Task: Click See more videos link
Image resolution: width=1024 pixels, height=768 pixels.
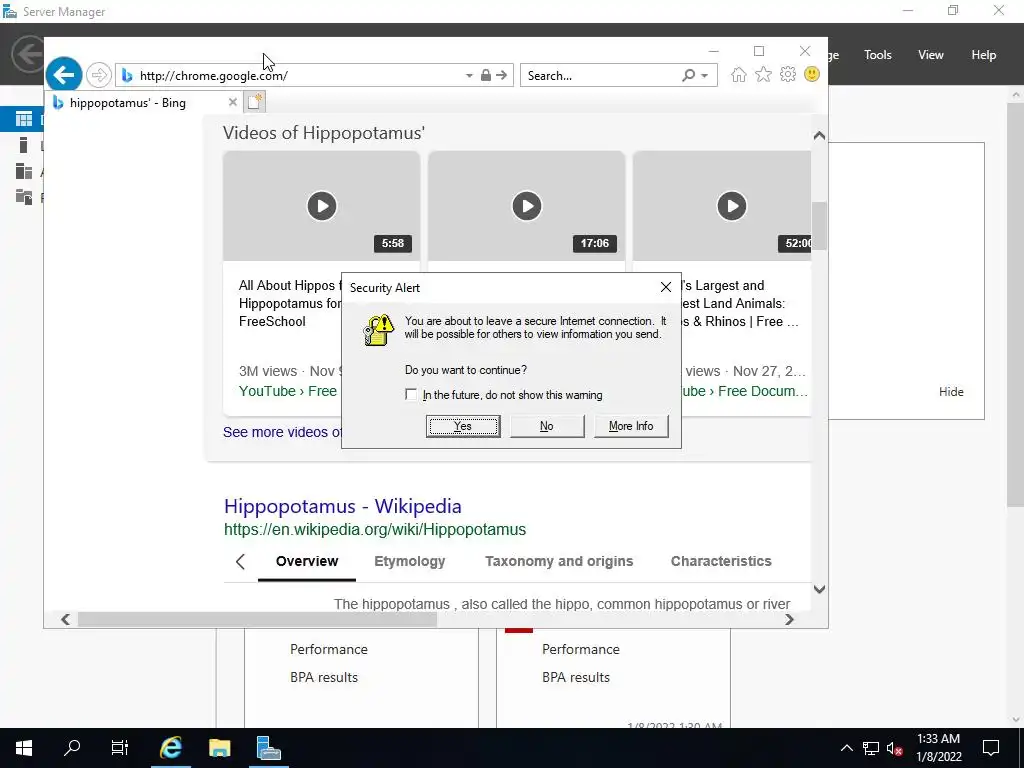Action: pyautogui.click(x=282, y=432)
